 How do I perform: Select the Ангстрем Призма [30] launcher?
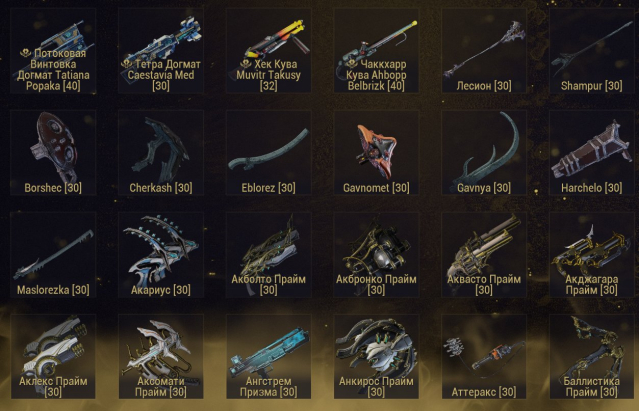point(269,356)
